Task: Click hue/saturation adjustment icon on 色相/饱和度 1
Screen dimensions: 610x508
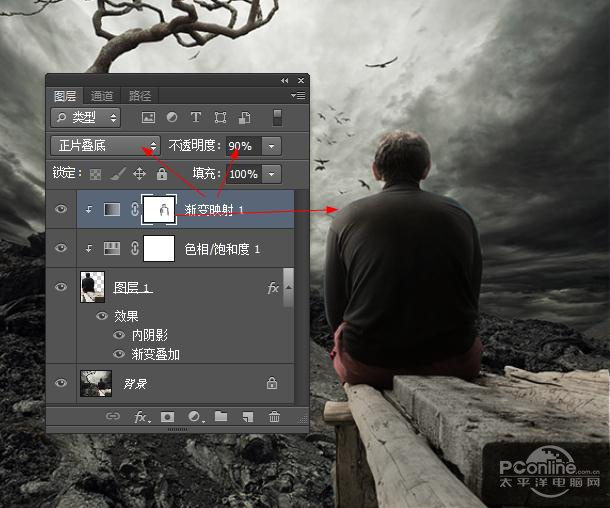Action: point(112,249)
